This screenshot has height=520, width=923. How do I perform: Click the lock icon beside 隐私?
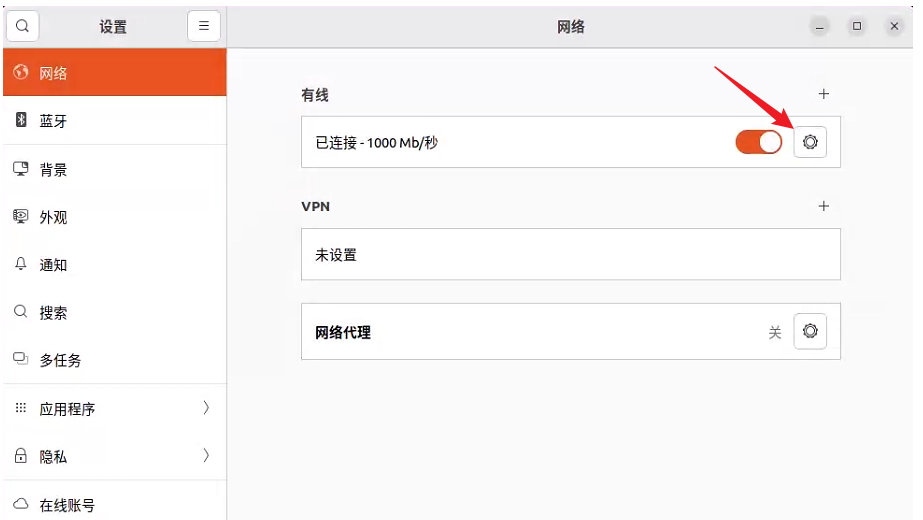pos(21,456)
